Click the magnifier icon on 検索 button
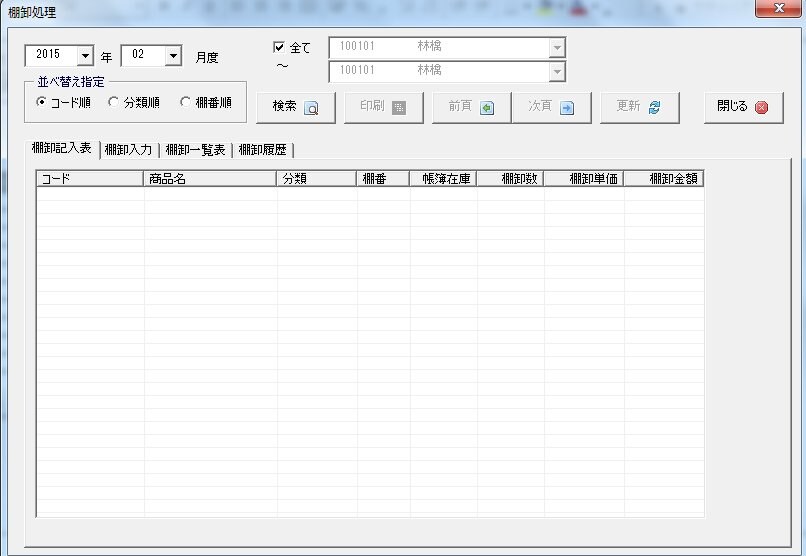806x556 pixels. click(311, 108)
